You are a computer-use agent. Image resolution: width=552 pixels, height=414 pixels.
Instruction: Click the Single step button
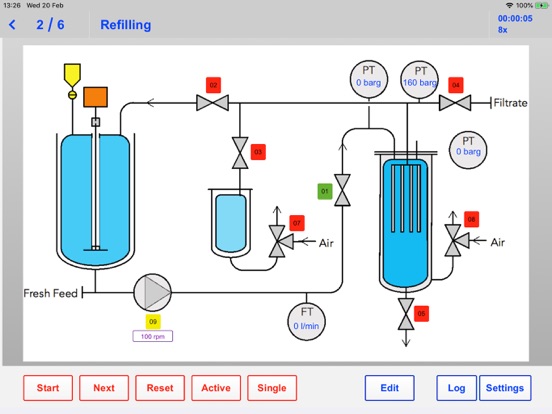[x=272, y=388]
